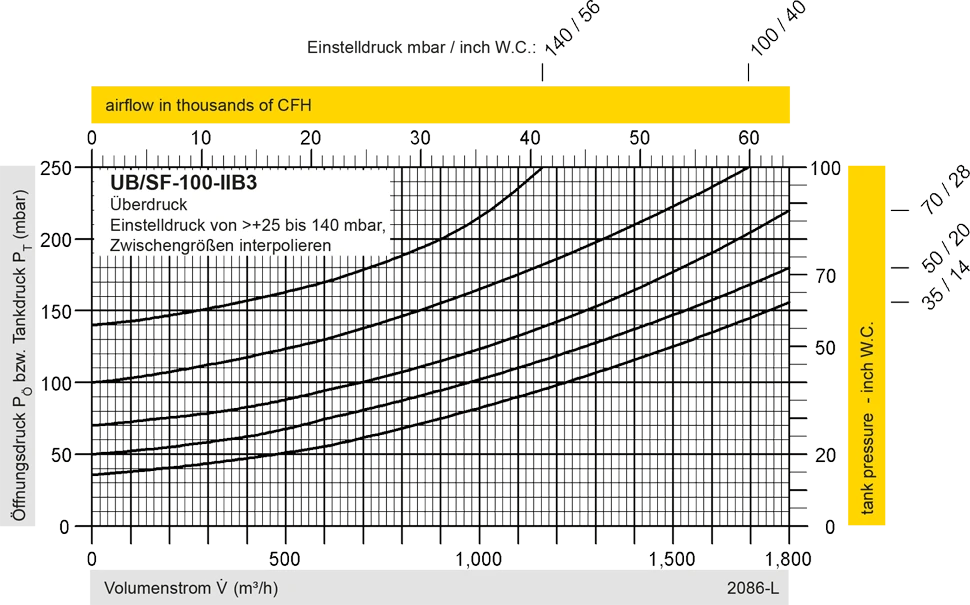Image resolution: width=970 pixels, height=605 pixels.
Task: Click the 150 tick on the mbar axis
Action: [58, 312]
